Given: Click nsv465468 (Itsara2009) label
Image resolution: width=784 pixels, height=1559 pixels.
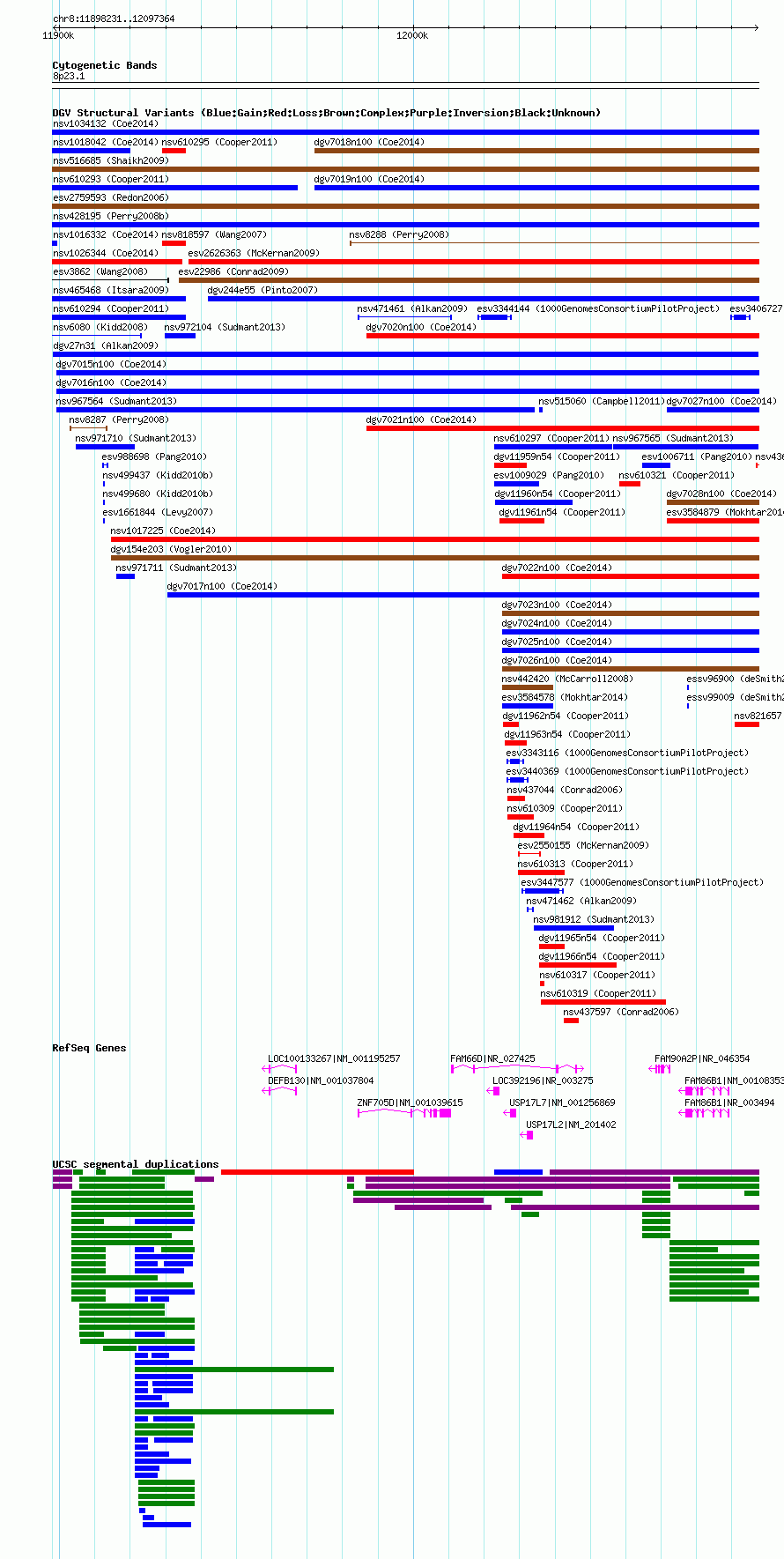Looking at the screenshot, I should [111, 290].
